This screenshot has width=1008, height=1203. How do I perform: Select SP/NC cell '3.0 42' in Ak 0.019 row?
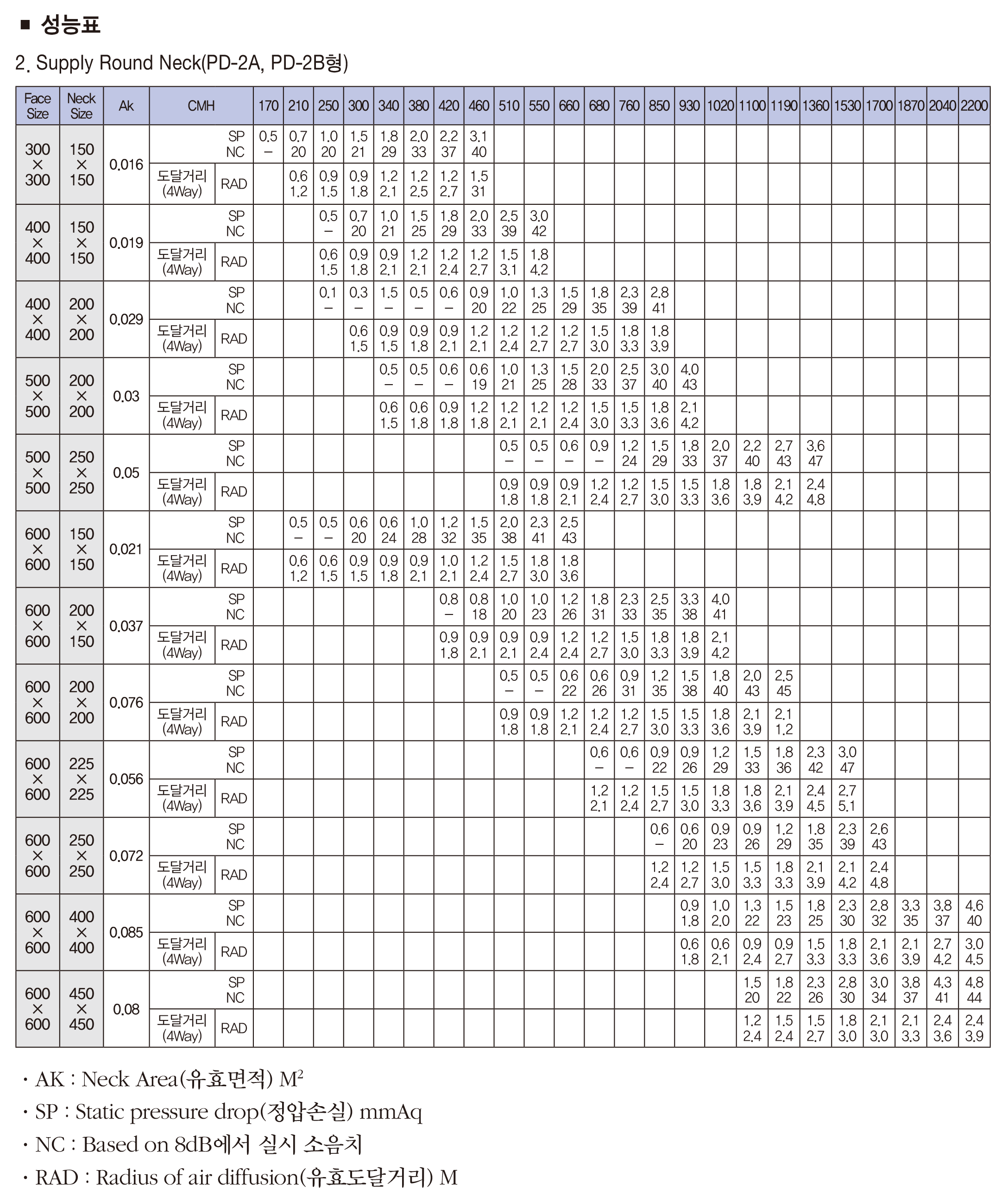(539, 223)
